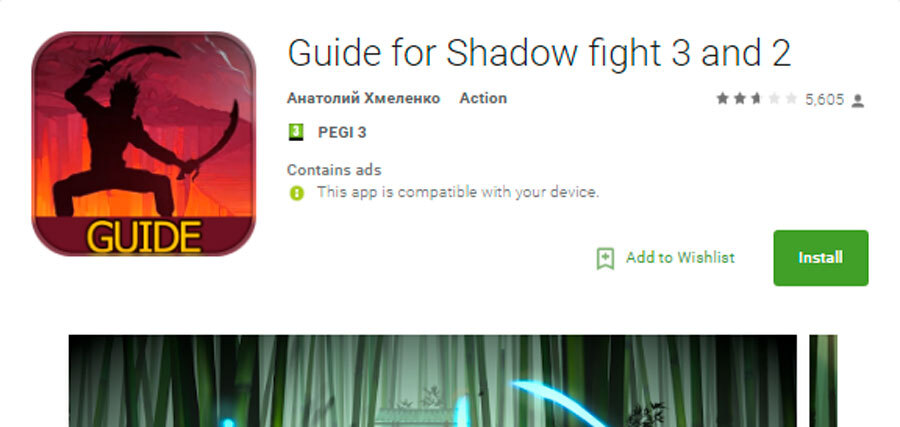Open the partially visible second screenshot
This screenshot has width=900, height=427.
pos(823,380)
